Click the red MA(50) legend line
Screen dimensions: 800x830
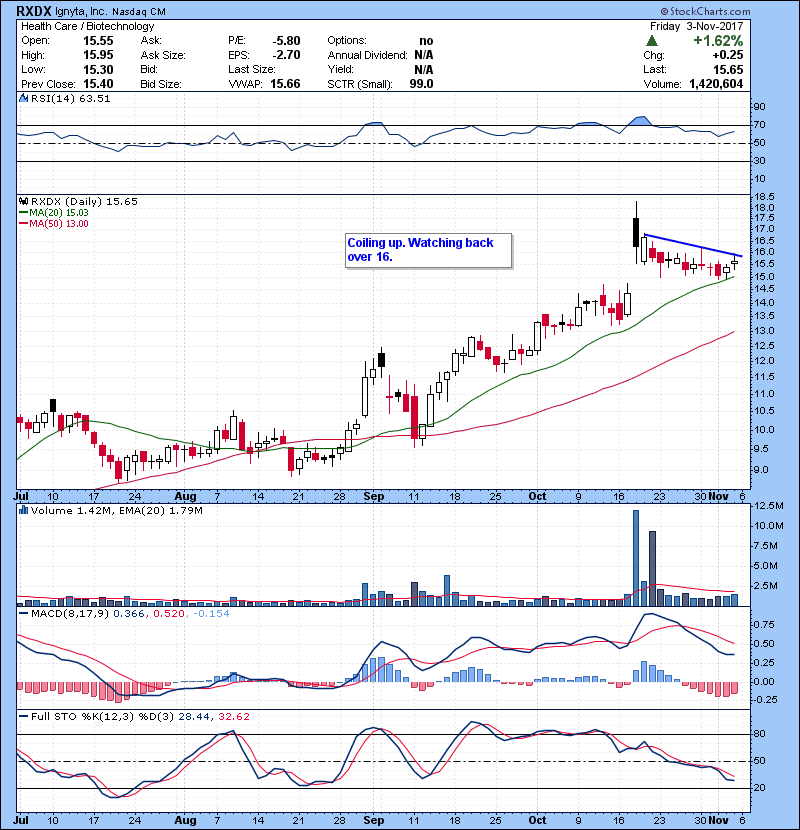tap(23, 223)
